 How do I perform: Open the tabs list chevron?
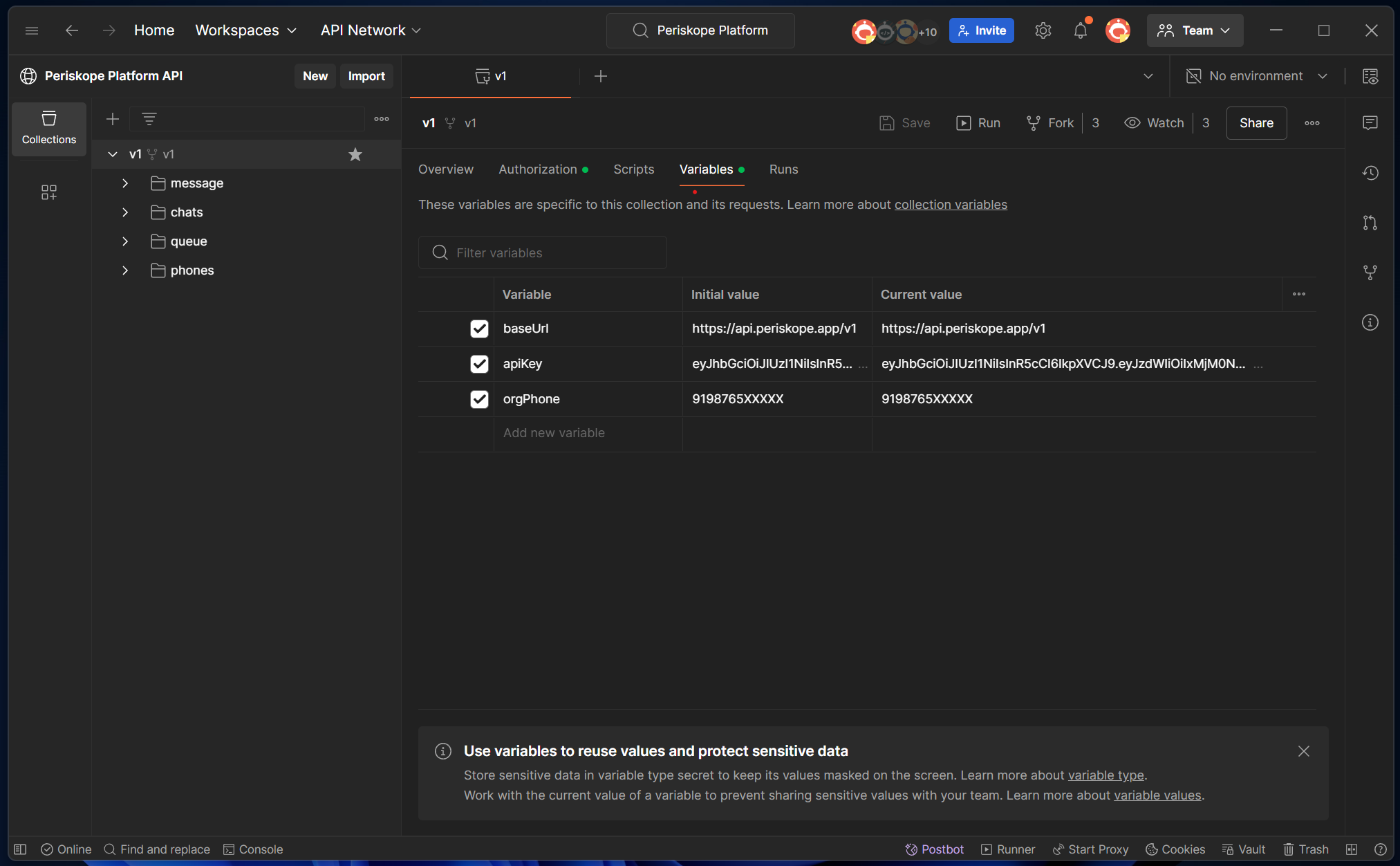pyautogui.click(x=1148, y=76)
